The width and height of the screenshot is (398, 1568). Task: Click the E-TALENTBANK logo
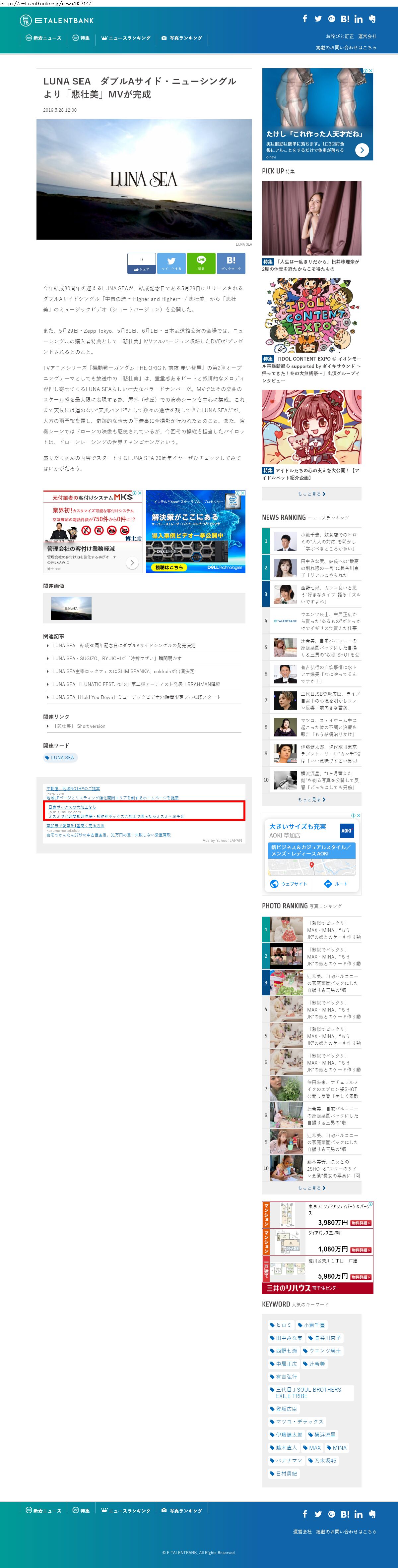[57, 21]
